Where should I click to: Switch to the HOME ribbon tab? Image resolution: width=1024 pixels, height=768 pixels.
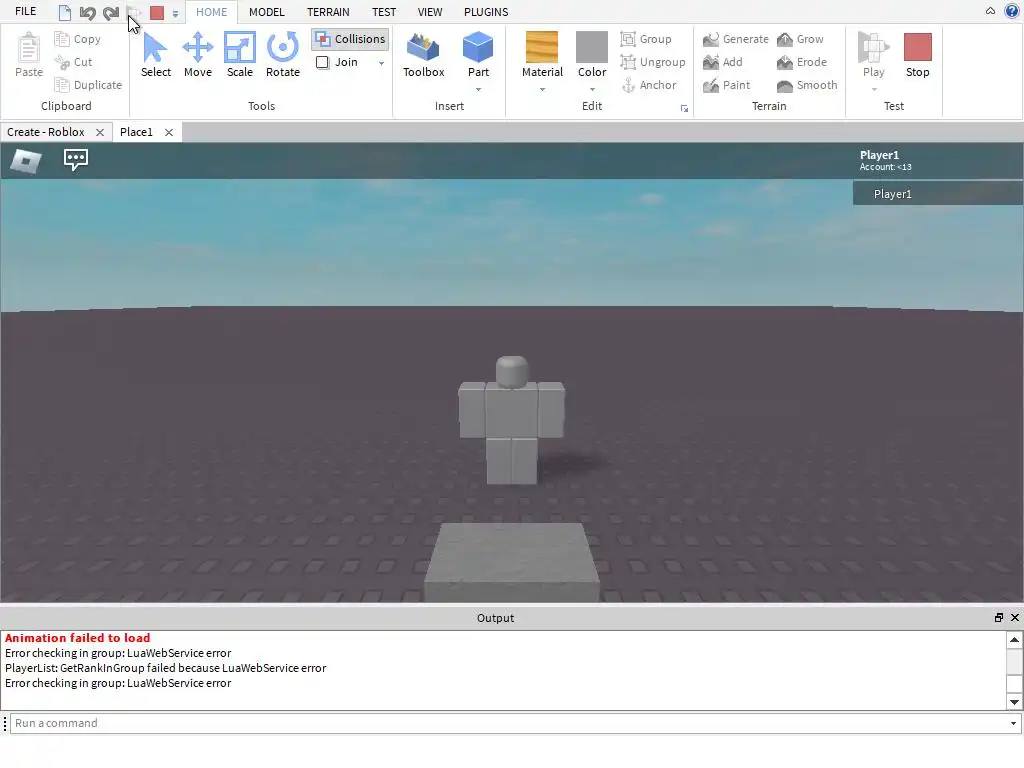pos(212,12)
